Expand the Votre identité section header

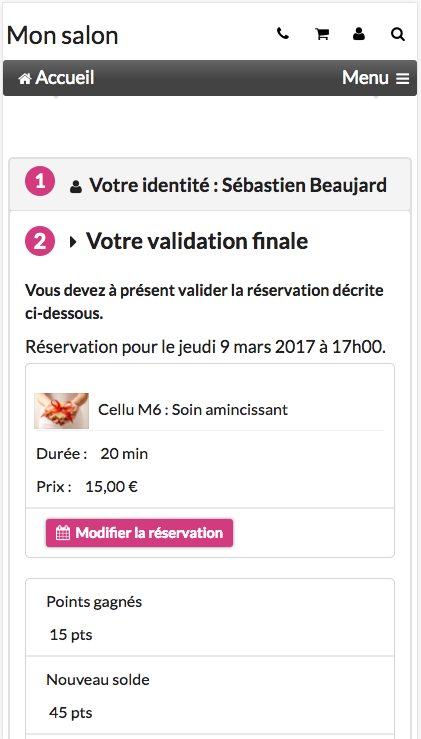click(210, 184)
